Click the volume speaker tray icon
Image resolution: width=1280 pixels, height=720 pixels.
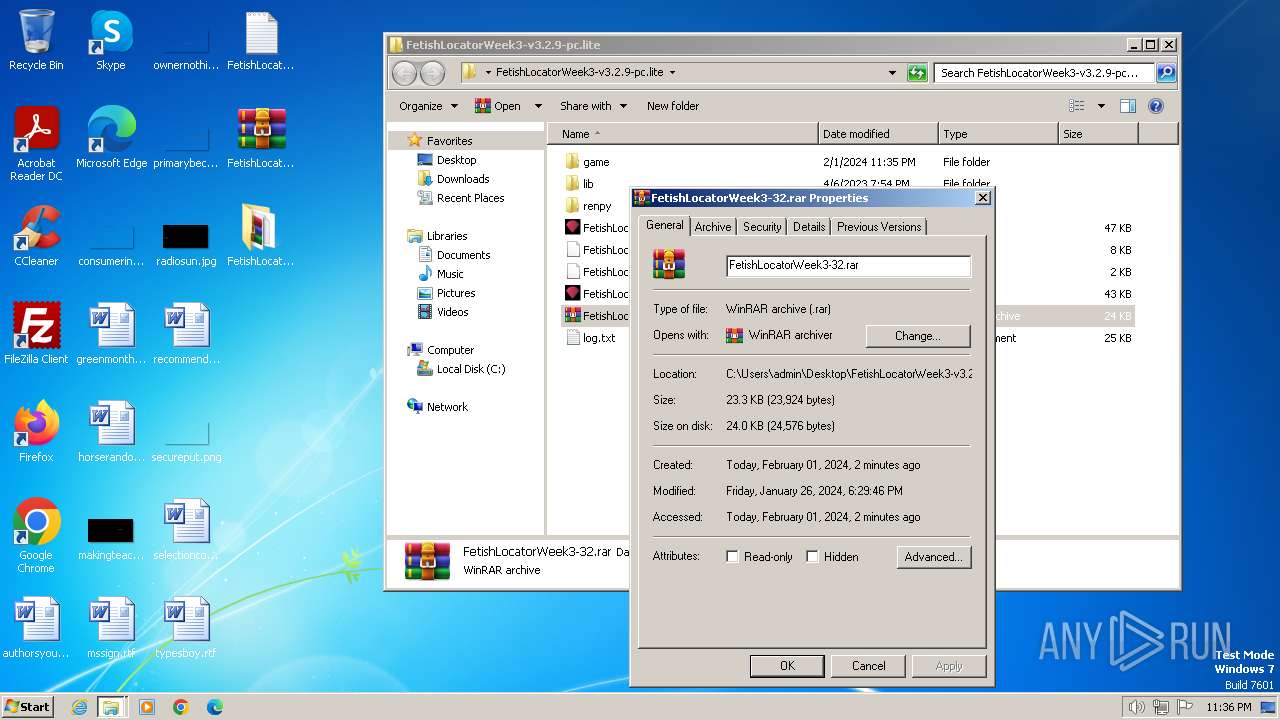tap(1136, 707)
